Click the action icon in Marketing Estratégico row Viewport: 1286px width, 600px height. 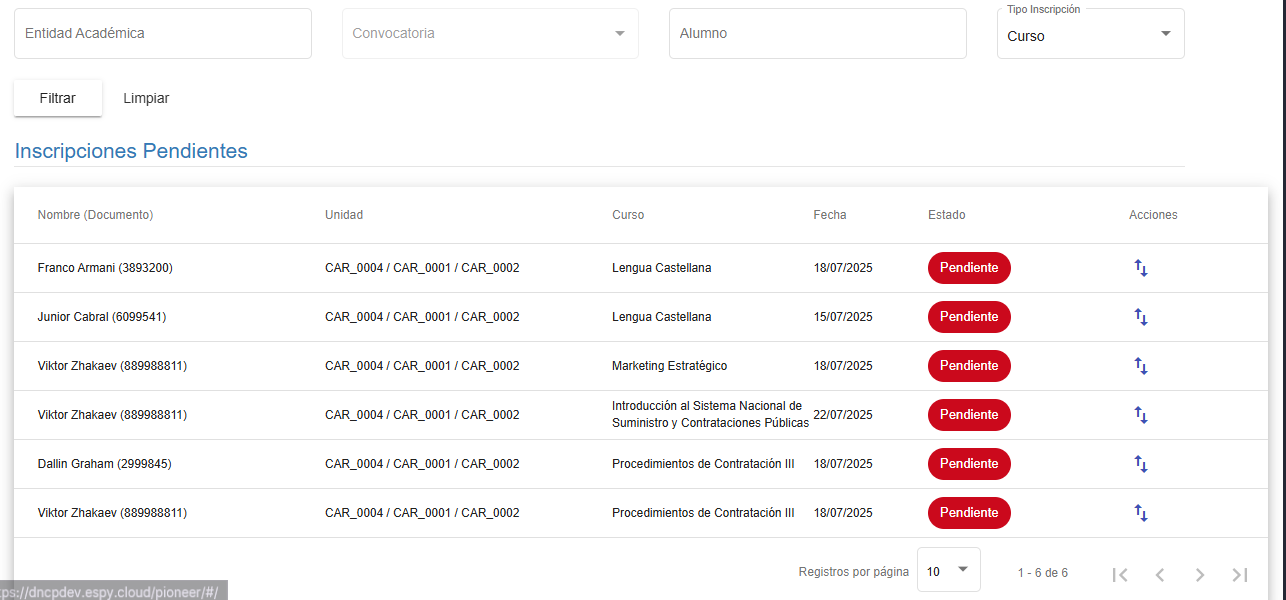[1140, 366]
